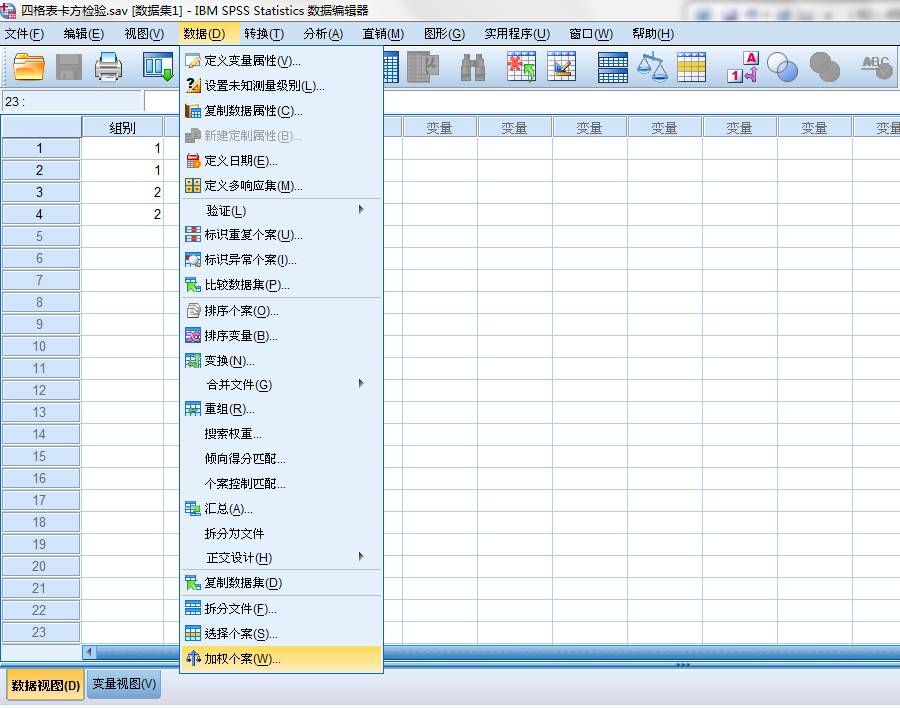Click Recall recent dialogs icon
Screen dimensions: 900x708
coord(158,67)
